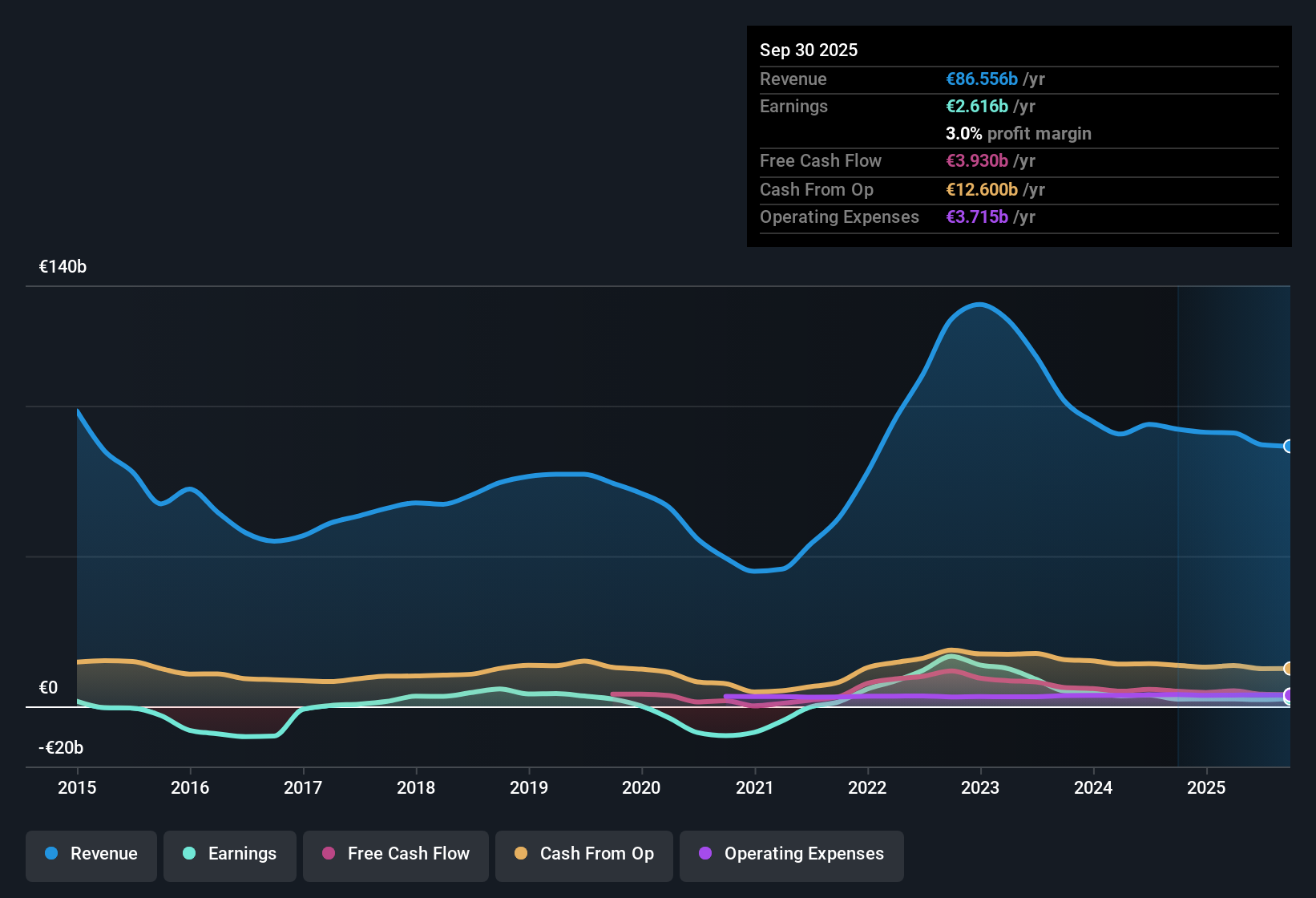This screenshot has width=1316, height=898.
Task: Click the 3.0% profit margin value
Action: [x=963, y=134]
